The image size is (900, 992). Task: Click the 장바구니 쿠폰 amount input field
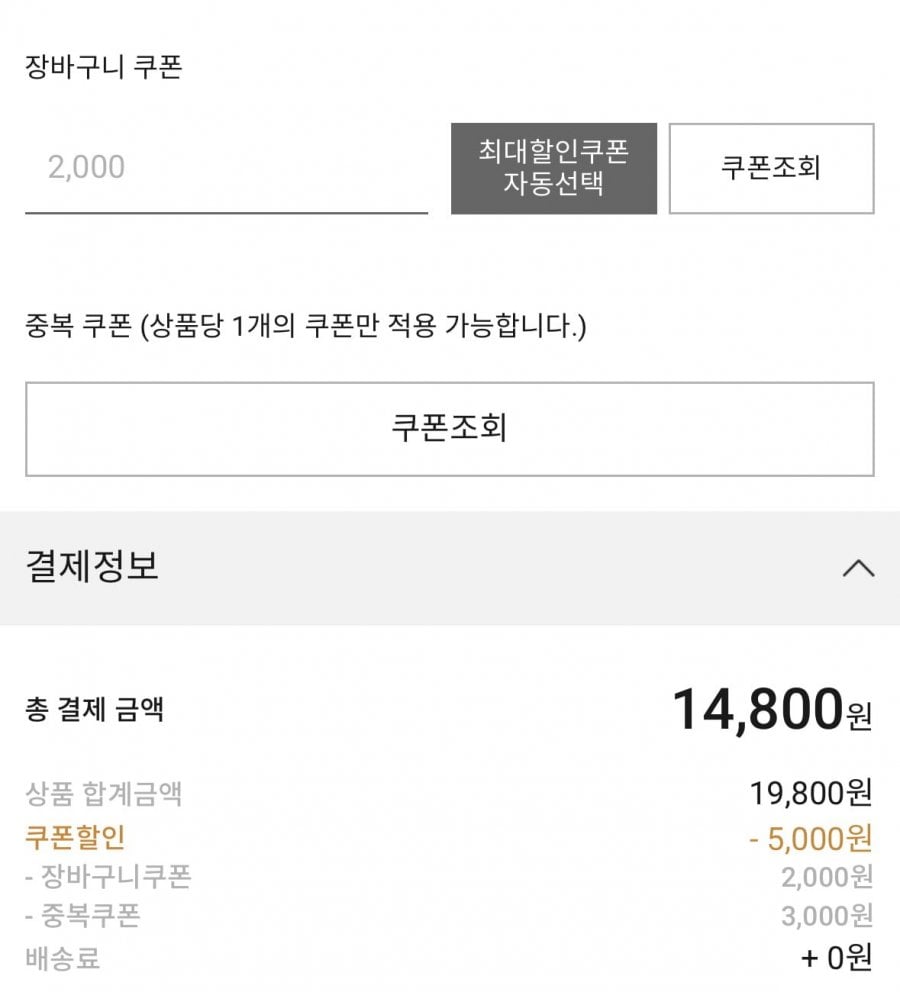[226, 168]
